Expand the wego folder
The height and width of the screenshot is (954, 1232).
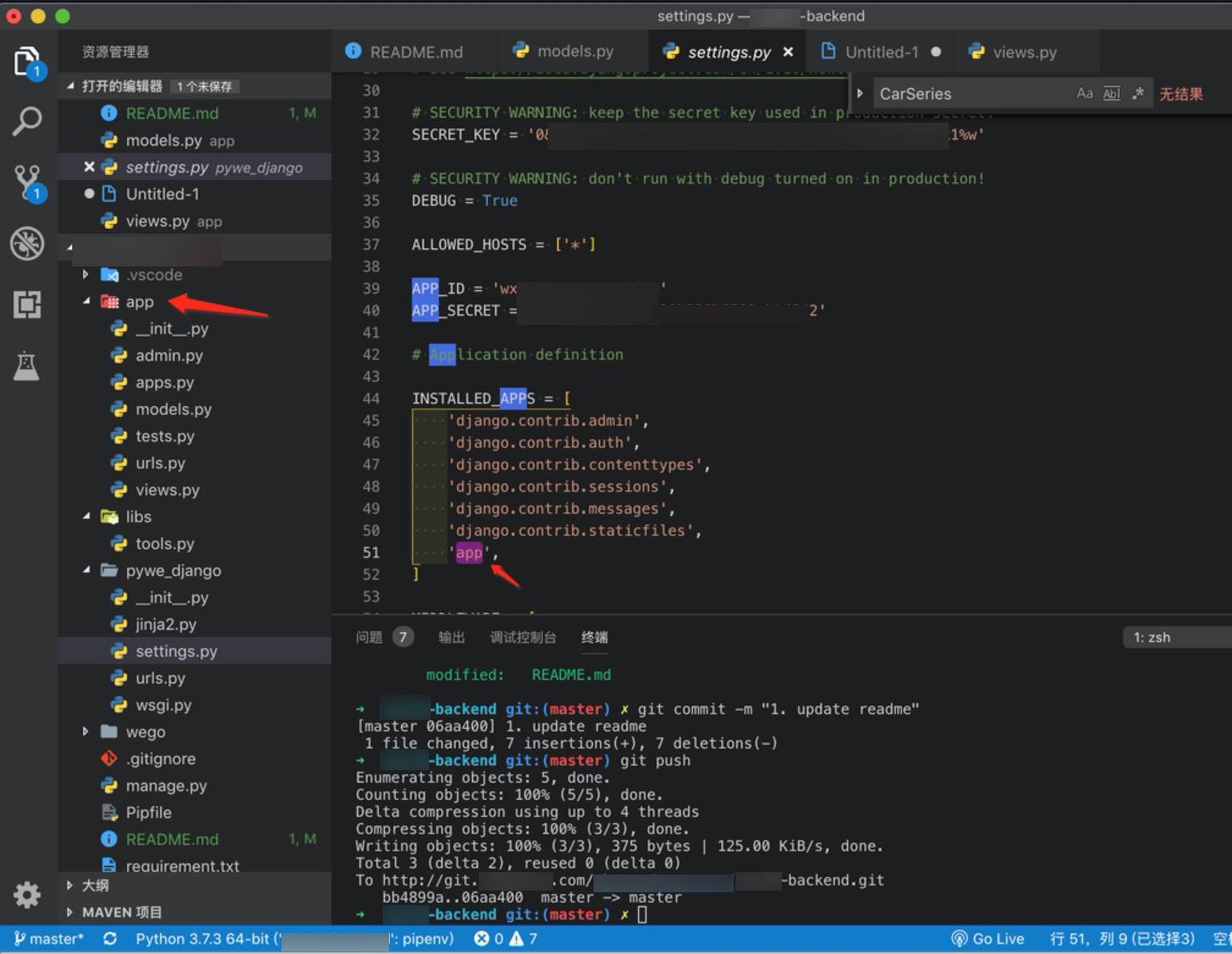click(x=87, y=732)
